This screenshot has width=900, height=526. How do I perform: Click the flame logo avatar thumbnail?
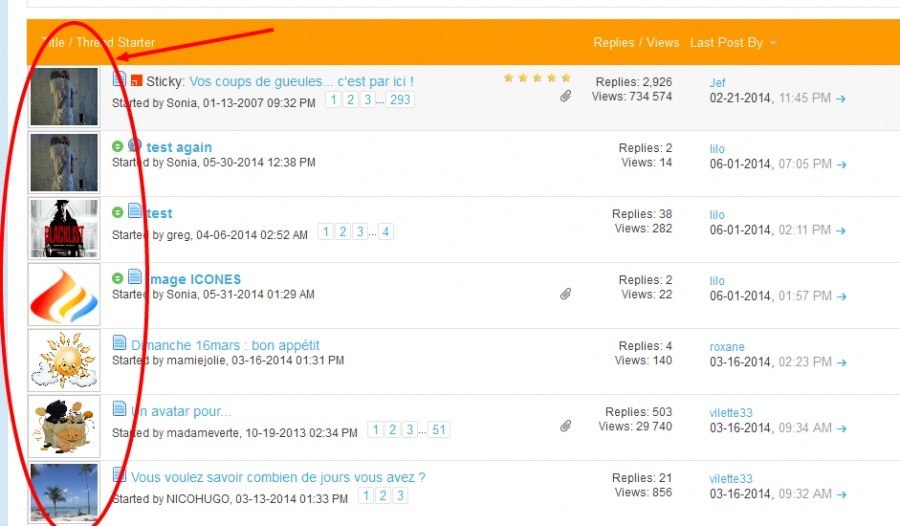point(64,294)
